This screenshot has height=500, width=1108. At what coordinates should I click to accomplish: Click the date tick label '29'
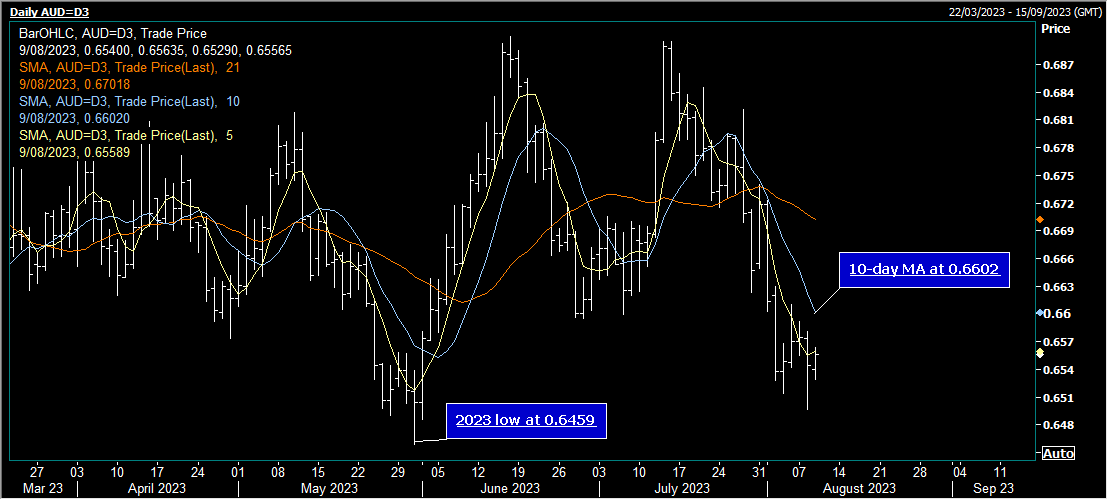(399, 472)
